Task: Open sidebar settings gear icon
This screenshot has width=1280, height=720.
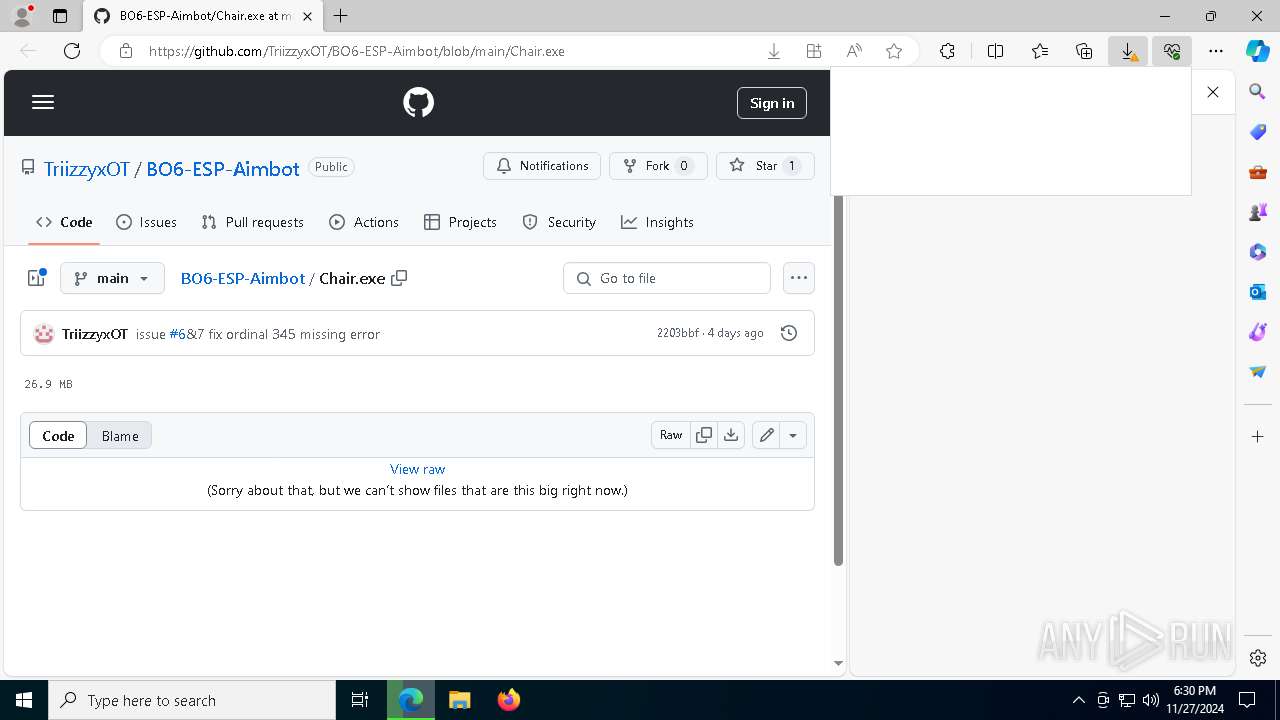Action: [1258, 657]
